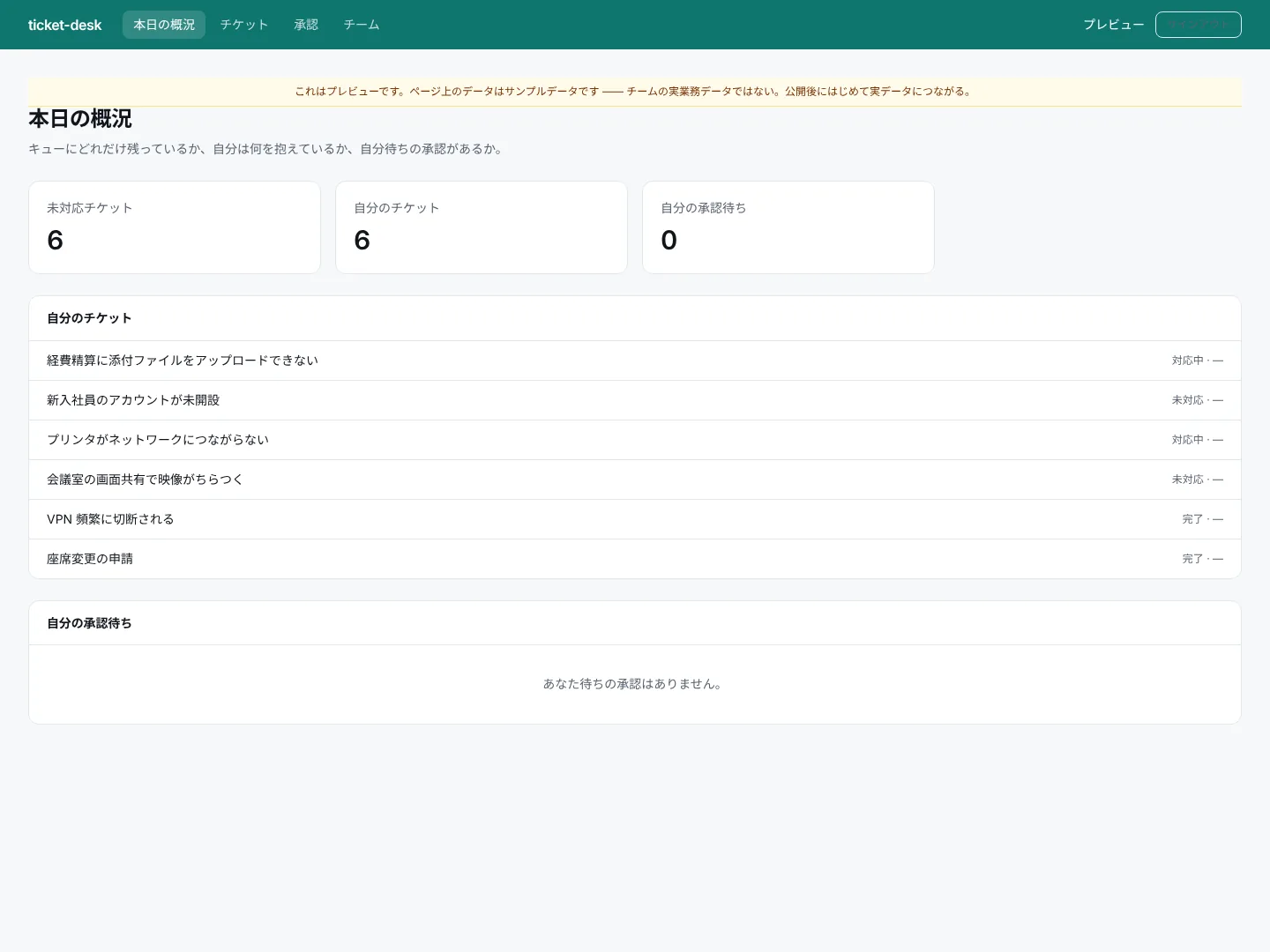Open the 未対応チケット summary card

click(x=175, y=227)
